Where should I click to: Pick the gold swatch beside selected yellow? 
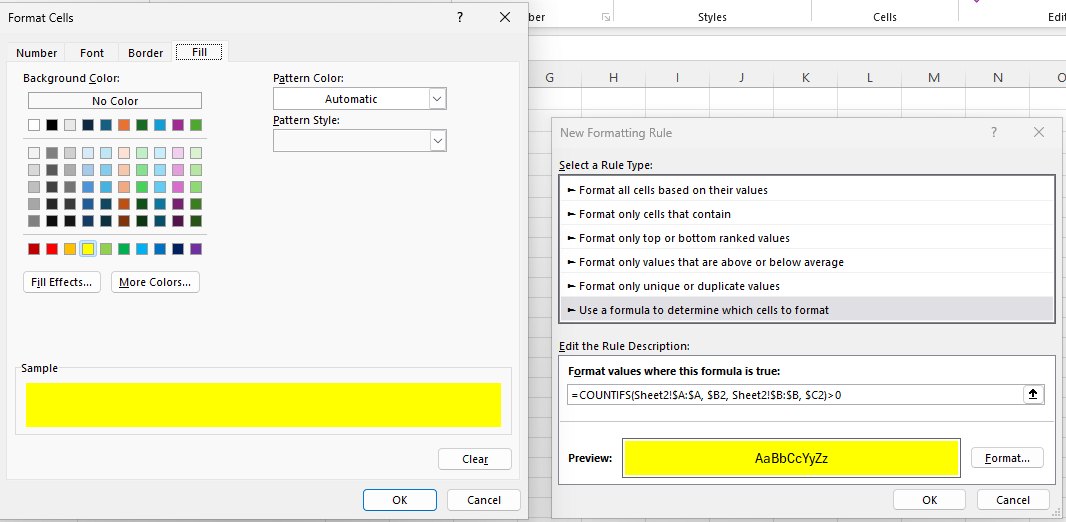(70, 249)
